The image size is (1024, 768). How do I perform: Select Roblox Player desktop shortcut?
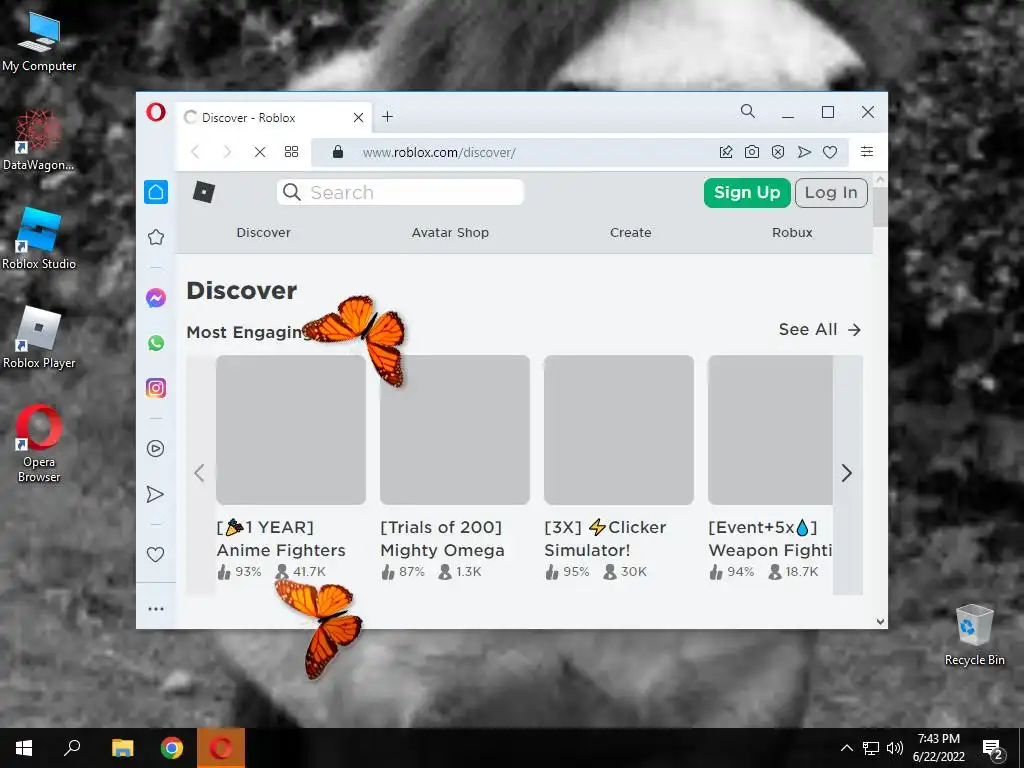(x=39, y=338)
